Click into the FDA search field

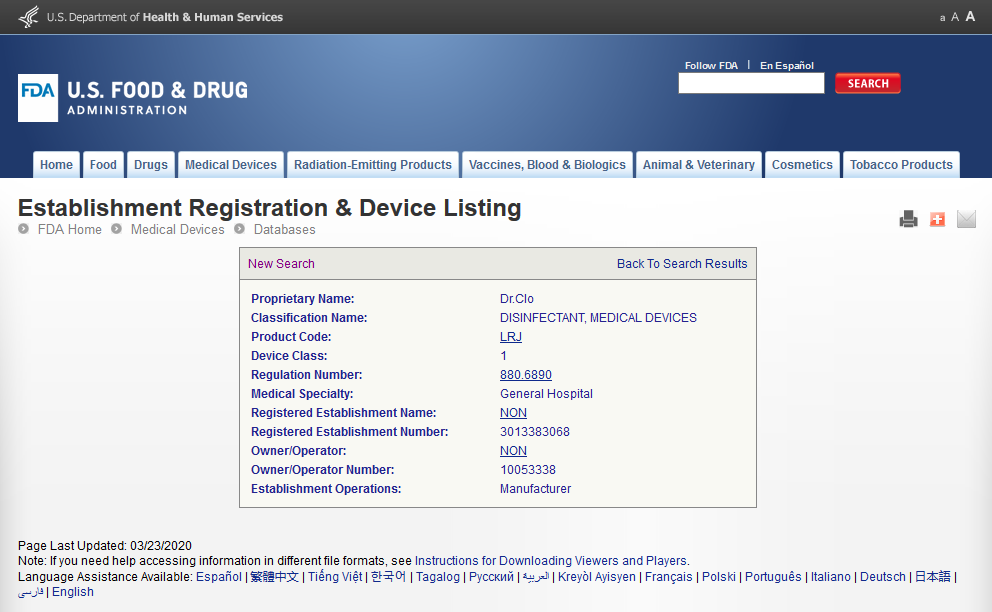[751, 84]
